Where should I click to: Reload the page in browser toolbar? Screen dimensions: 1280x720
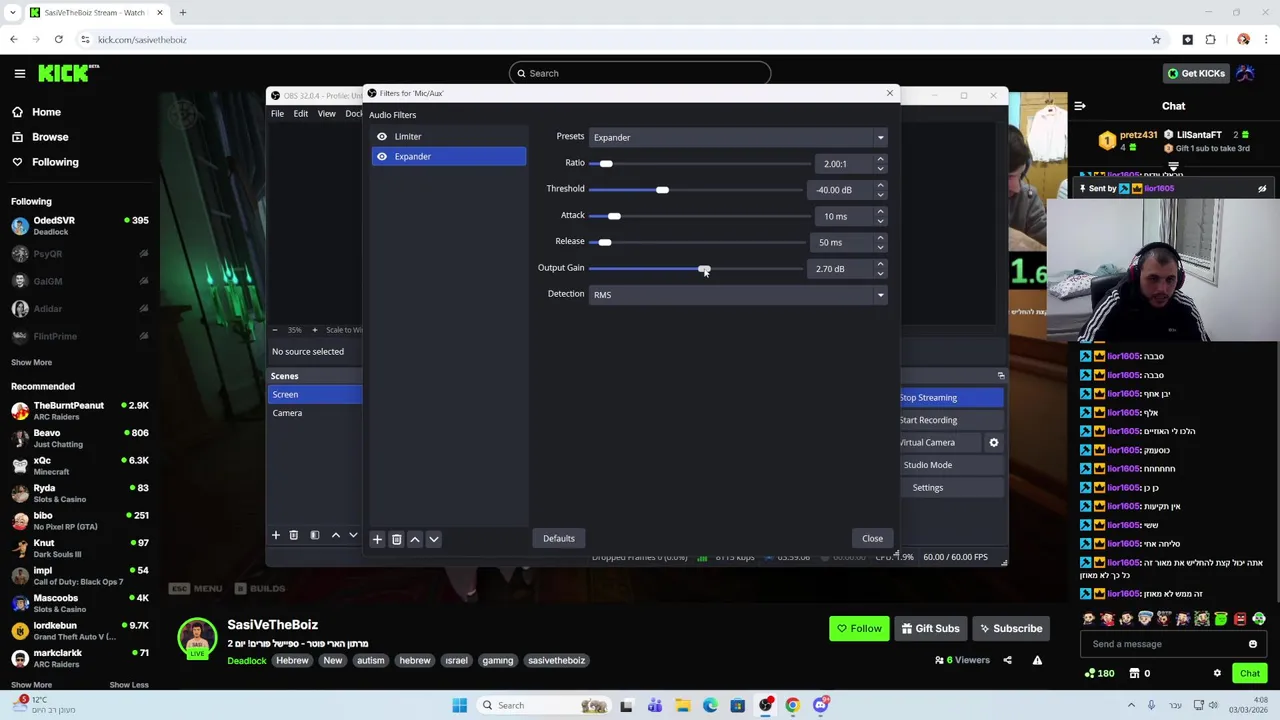pyautogui.click(x=59, y=40)
